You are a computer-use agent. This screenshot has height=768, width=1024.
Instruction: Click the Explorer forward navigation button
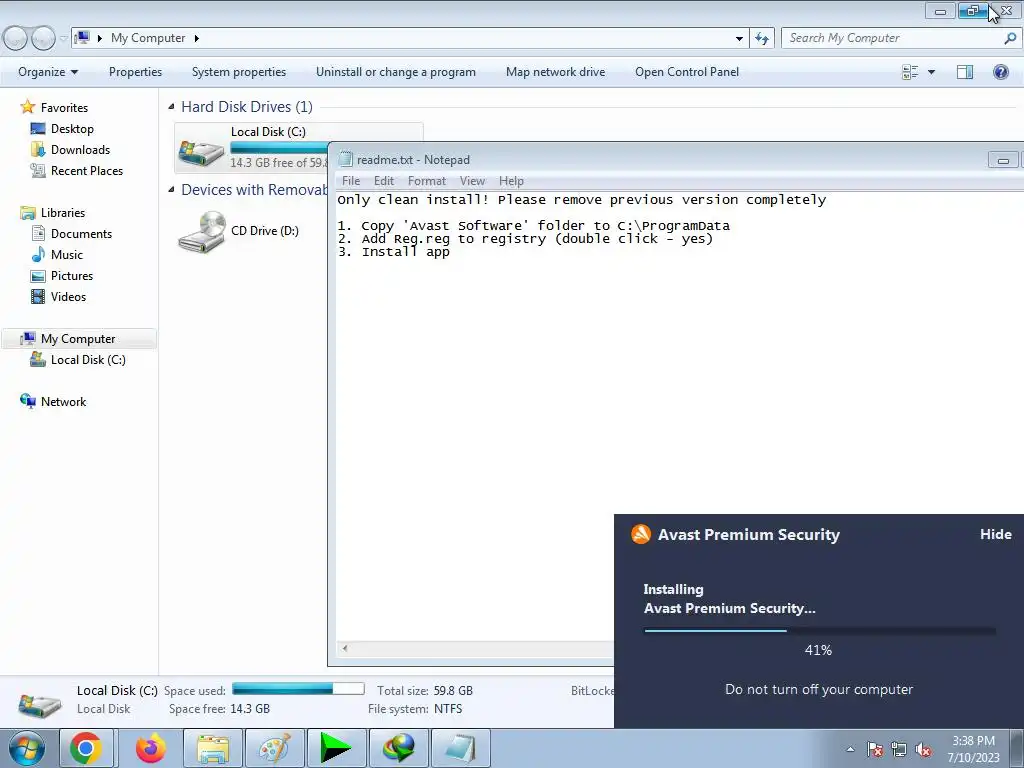coord(43,38)
